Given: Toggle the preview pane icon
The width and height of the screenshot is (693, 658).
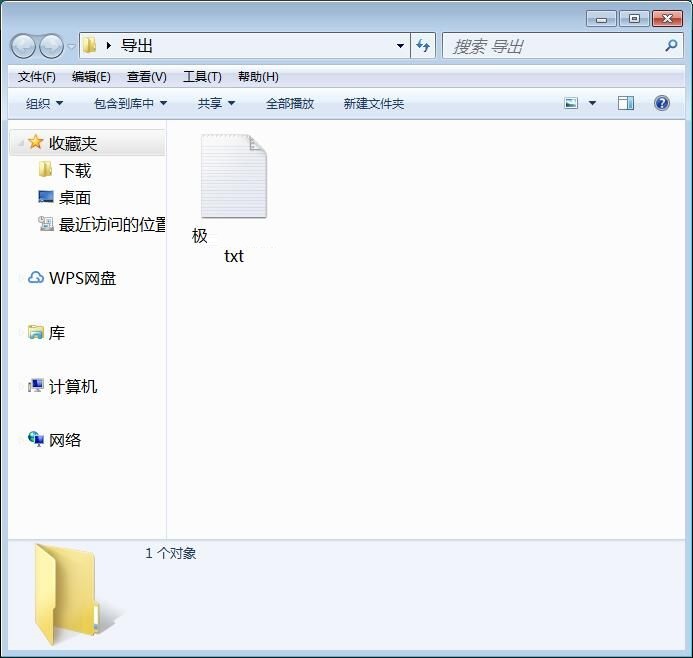Looking at the screenshot, I should coord(626,103).
